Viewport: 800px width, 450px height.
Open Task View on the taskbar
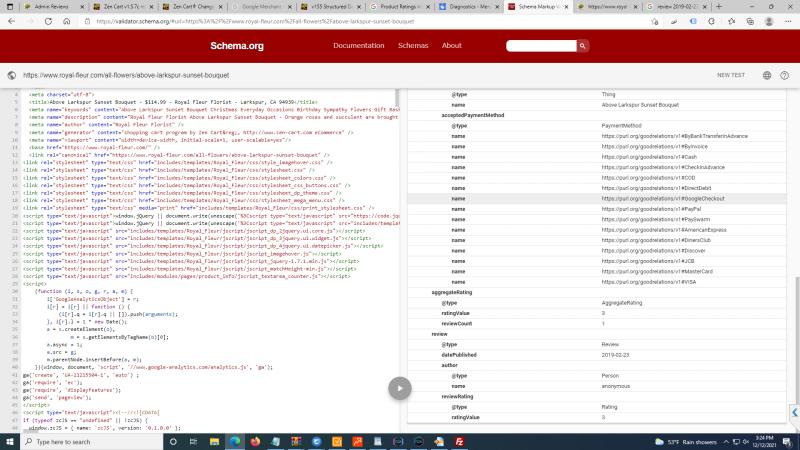click(x=193, y=441)
